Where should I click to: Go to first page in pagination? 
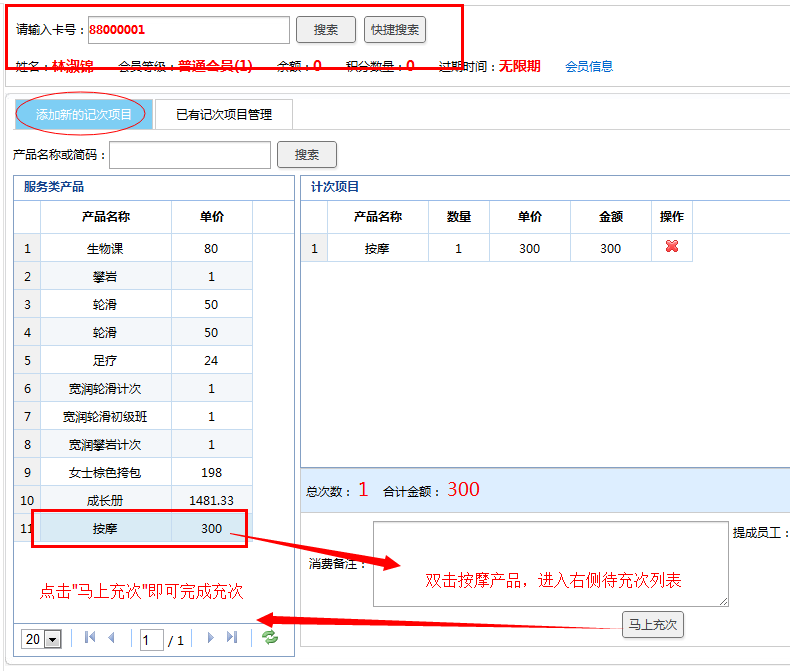pos(90,638)
